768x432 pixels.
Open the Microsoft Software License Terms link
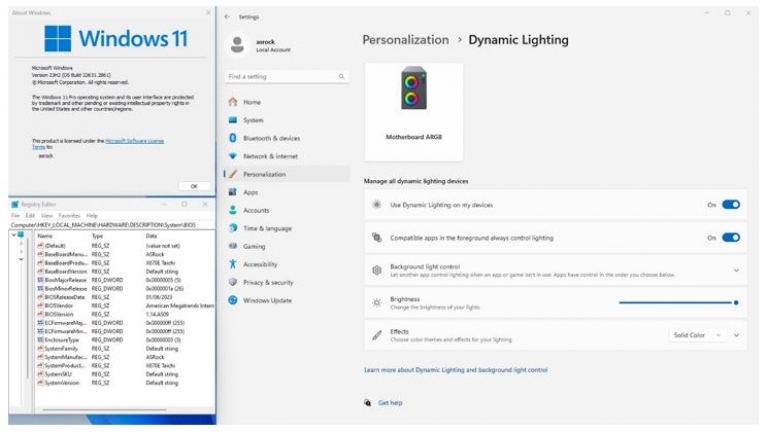135,141
